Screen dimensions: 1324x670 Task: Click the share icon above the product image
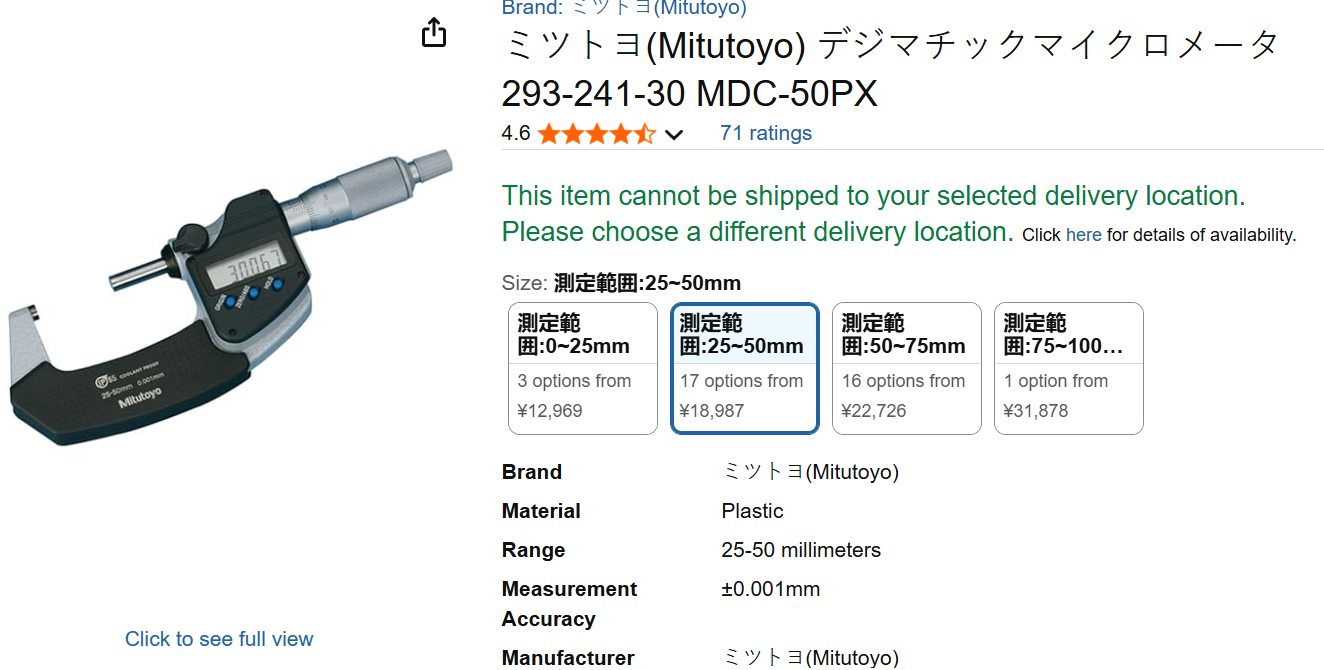click(433, 32)
